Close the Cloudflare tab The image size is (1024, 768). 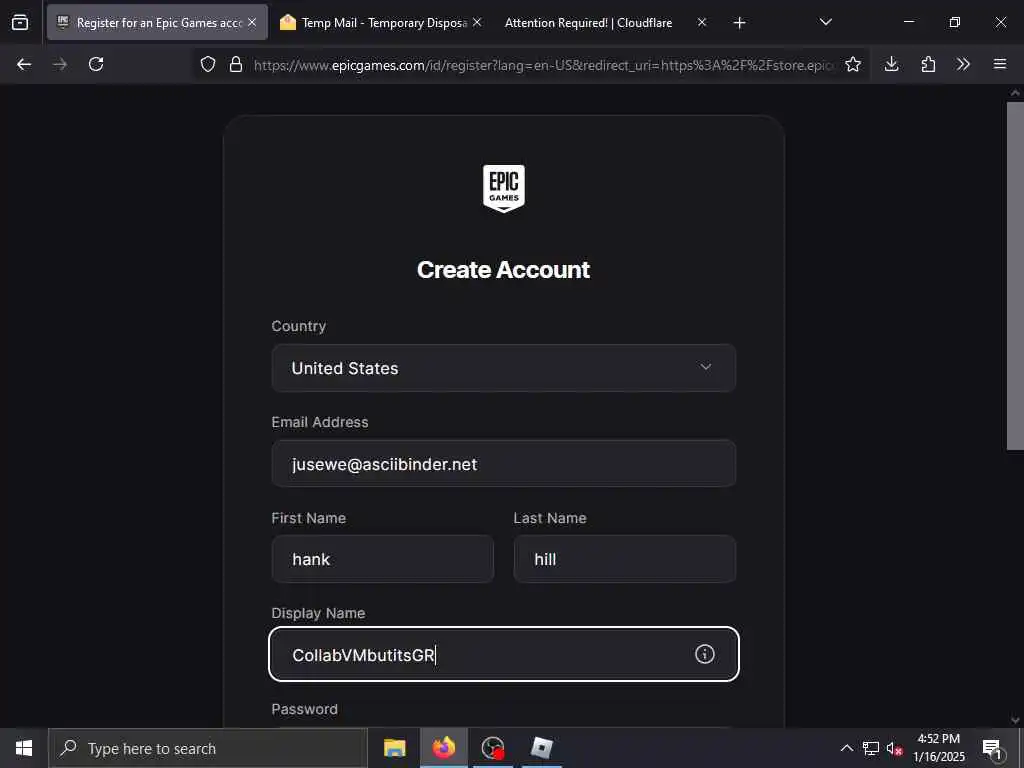coord(701,22)
